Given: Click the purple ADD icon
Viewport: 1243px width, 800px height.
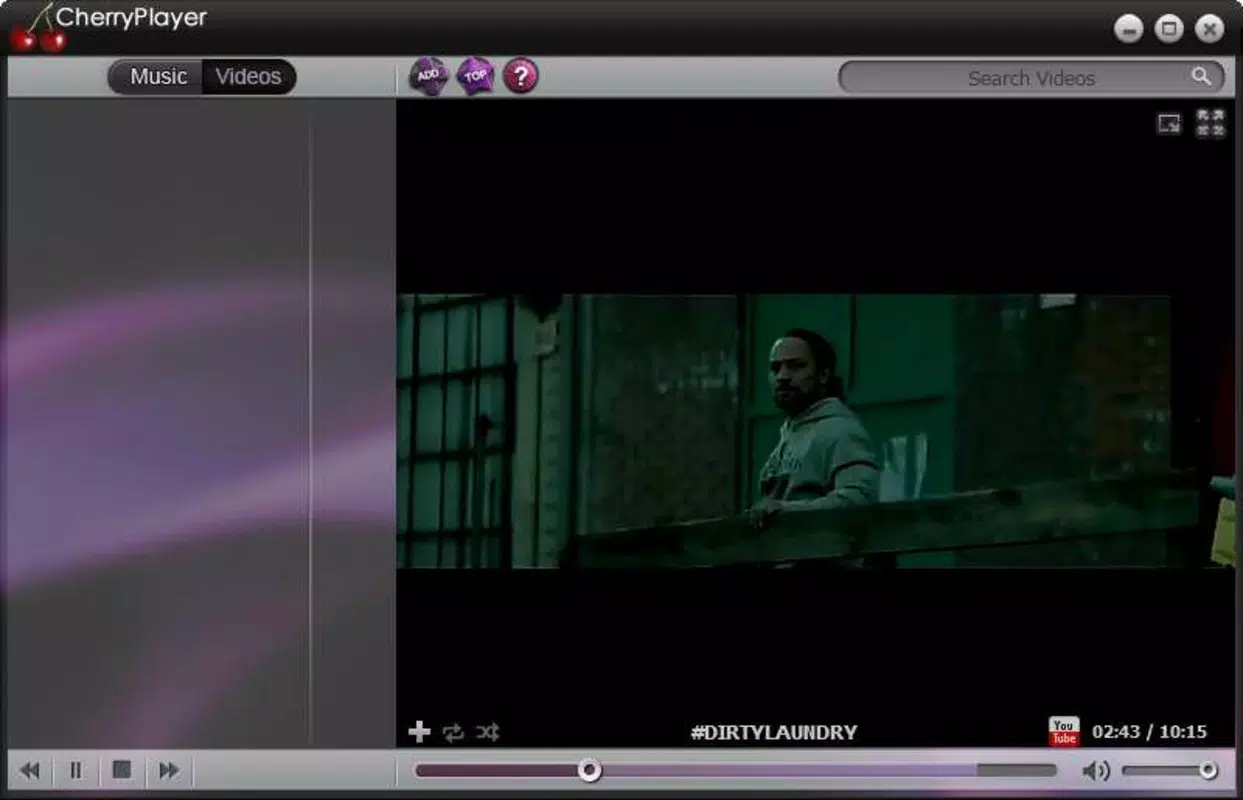Looking at the screenshot, I should tap(429, 76).
